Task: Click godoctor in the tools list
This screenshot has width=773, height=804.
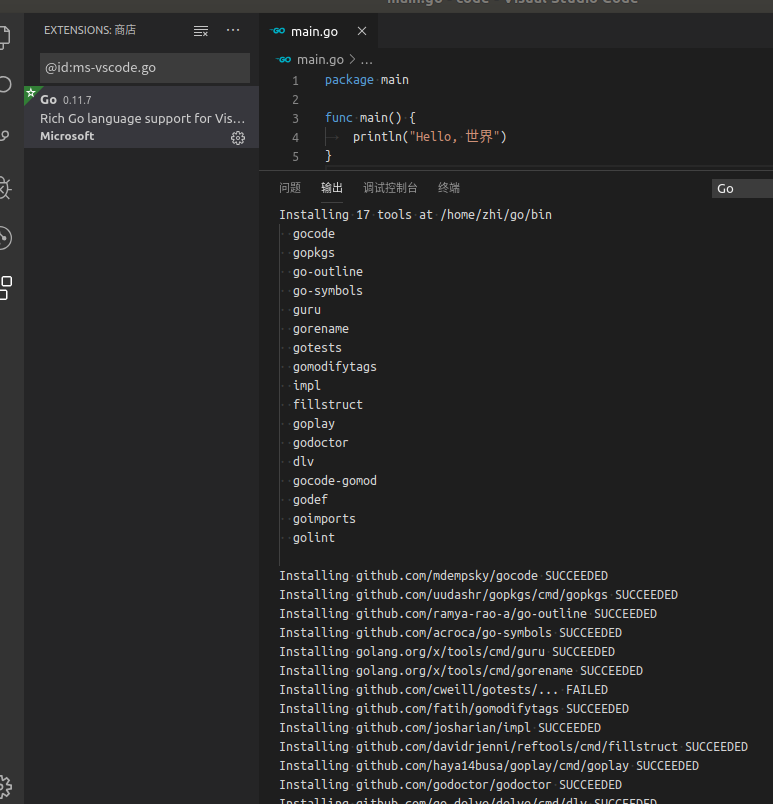Action: (x=320, y=443)
